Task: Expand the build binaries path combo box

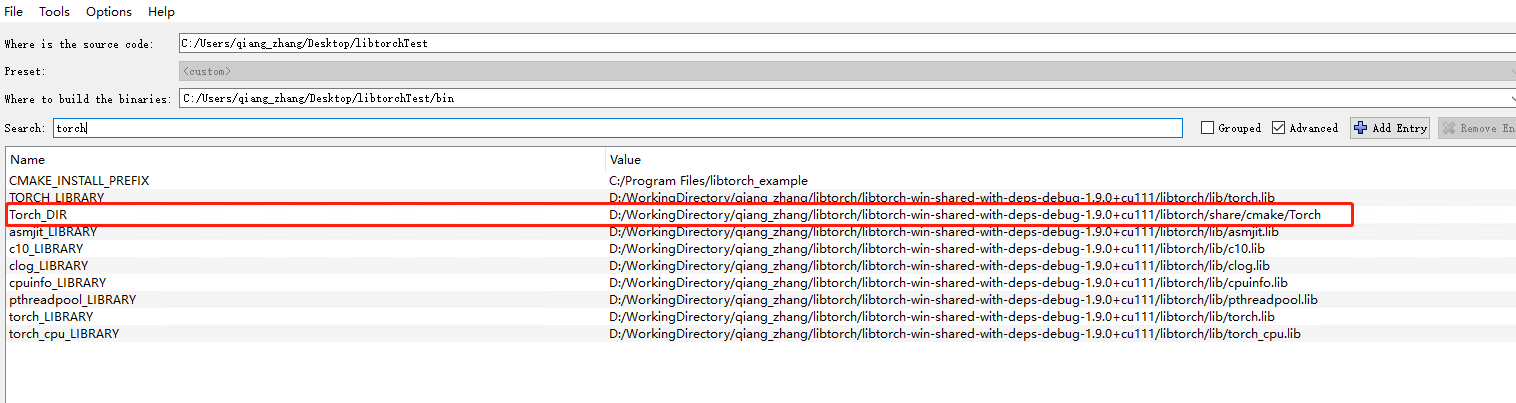Action: [1509, 98]
